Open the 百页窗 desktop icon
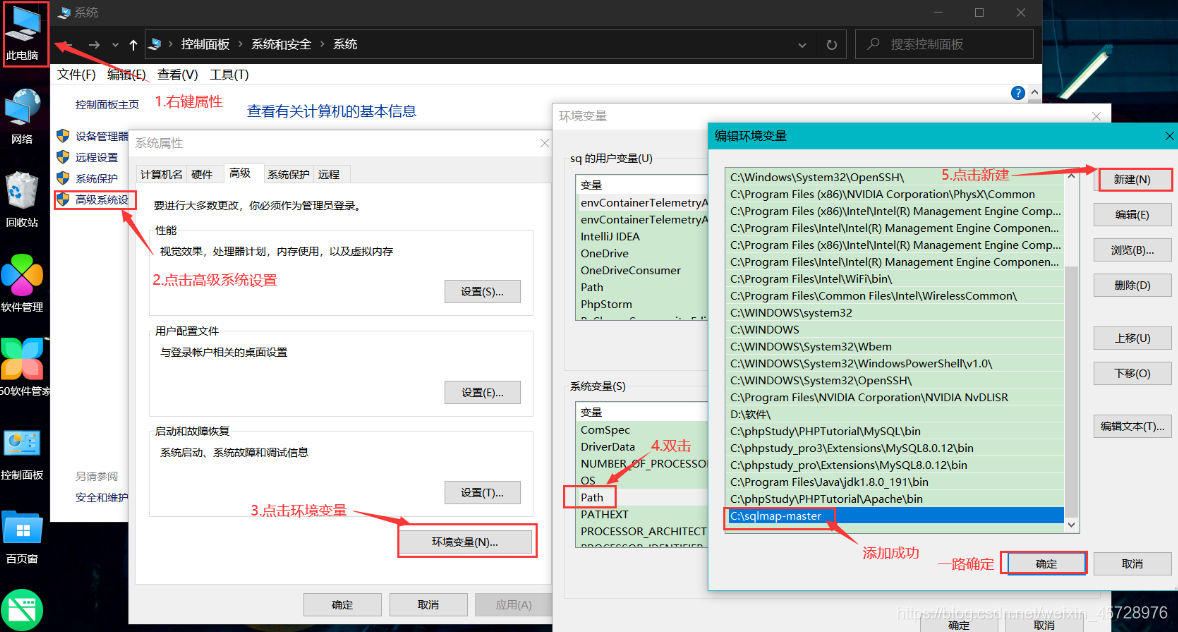This screenshot has height=632, width=1178. 22,537
